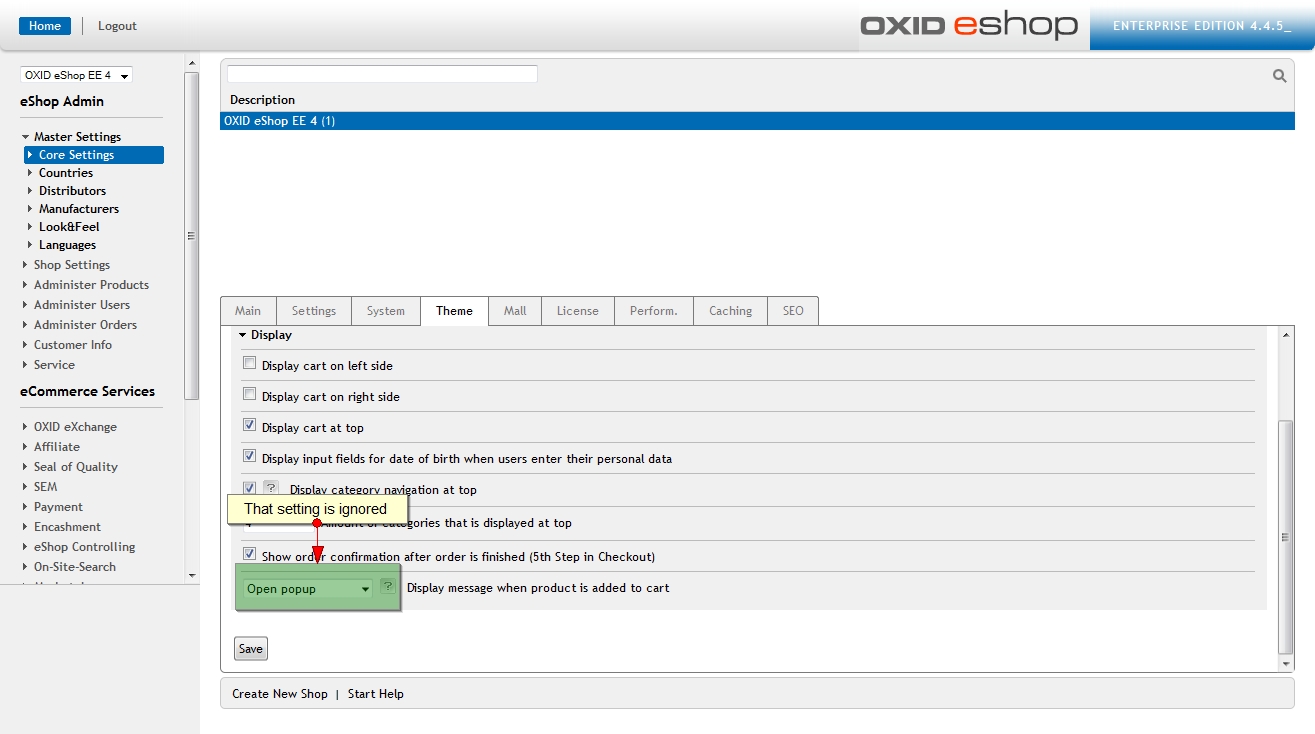Click the search magnifier icon
The image size is (1315, 734).
coord(1279,75)
